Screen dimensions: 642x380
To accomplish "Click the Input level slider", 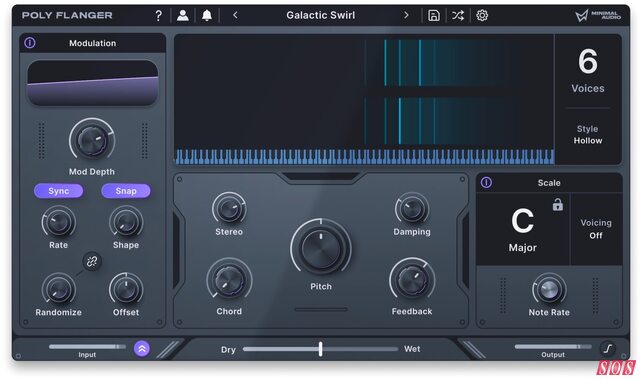I will click(x=87, y=346).
